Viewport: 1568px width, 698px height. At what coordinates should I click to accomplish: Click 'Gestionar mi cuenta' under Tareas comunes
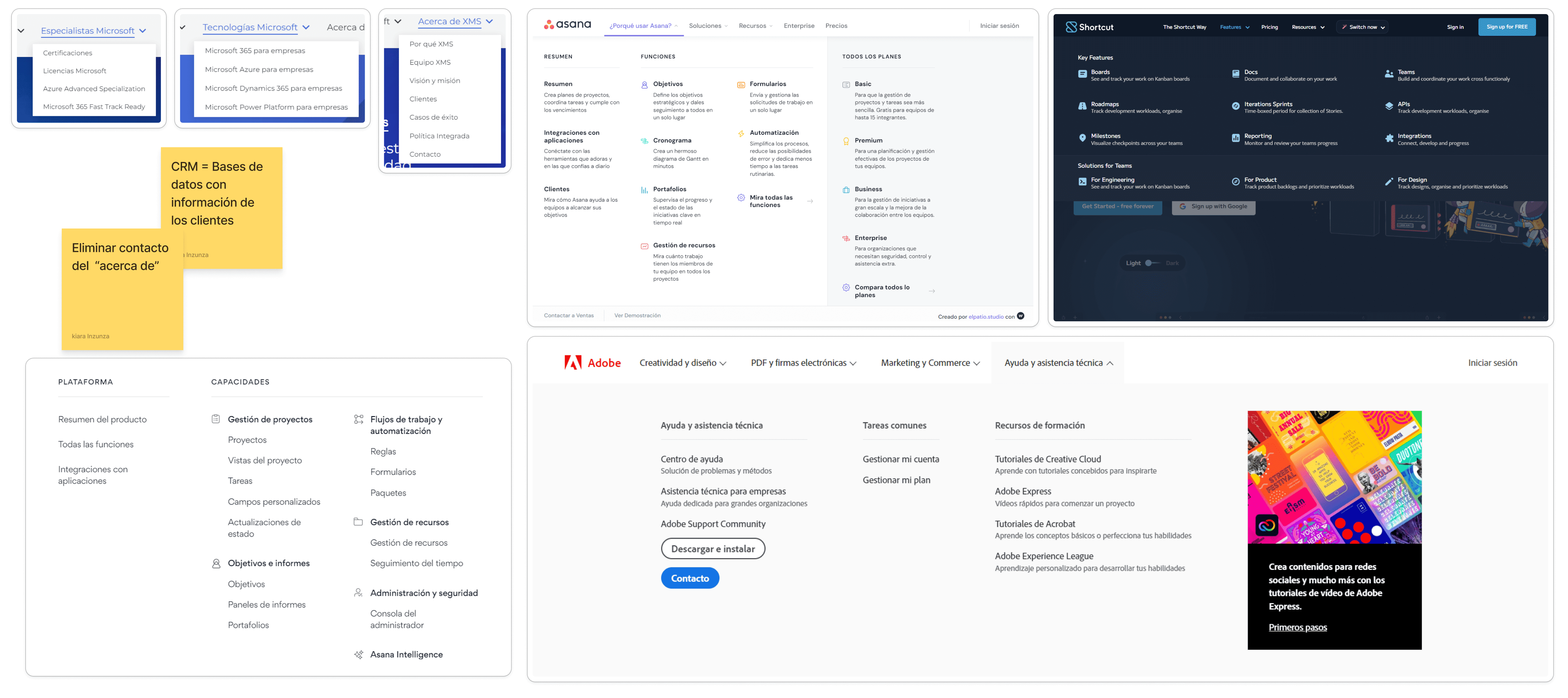(x=900, y=459)
